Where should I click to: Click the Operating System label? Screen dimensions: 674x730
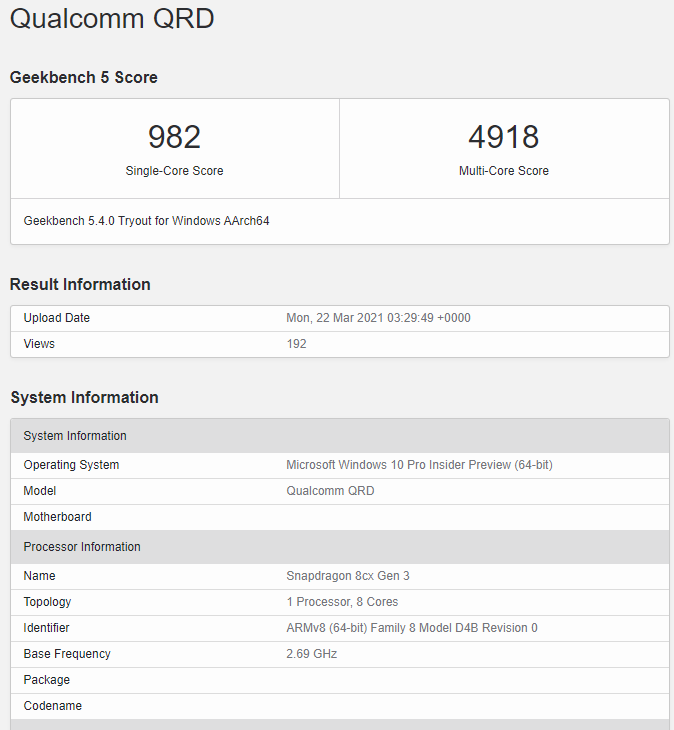click(x=71, y=465)
